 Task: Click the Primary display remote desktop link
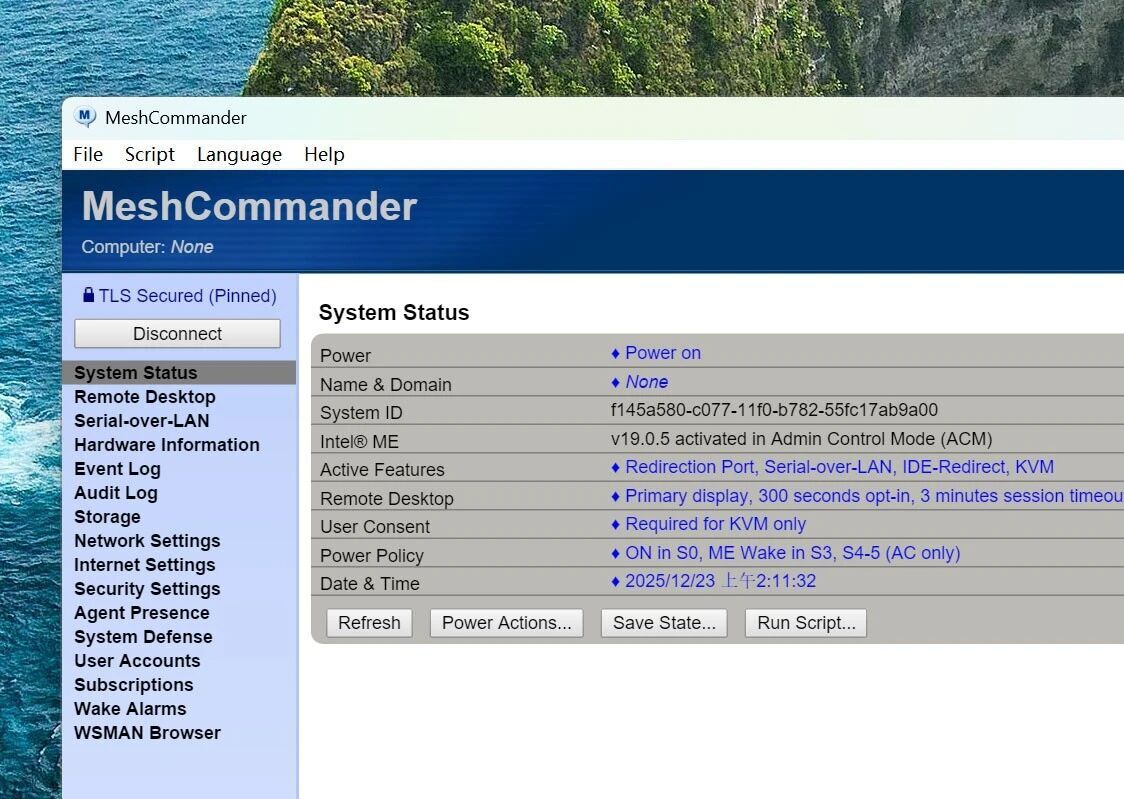pyautogui.click(x=874, y=496)
